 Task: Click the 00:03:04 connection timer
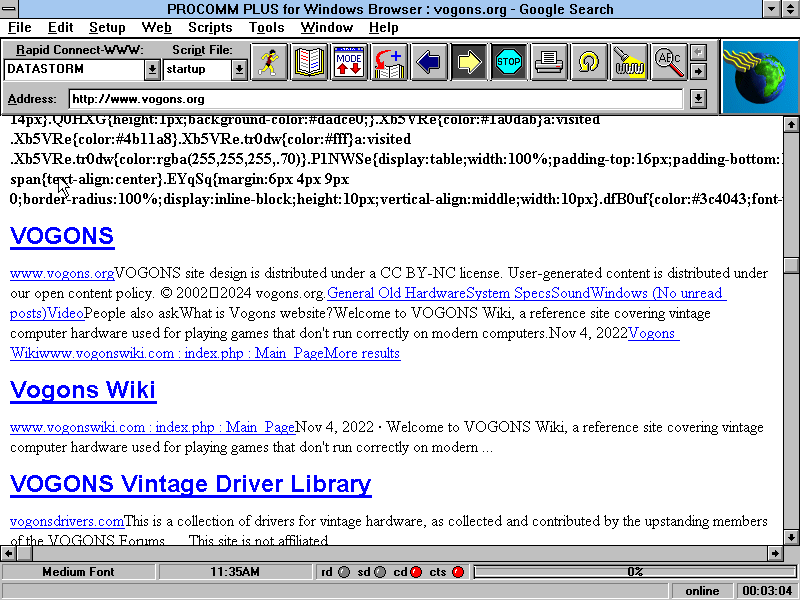(x=767, y=591)
